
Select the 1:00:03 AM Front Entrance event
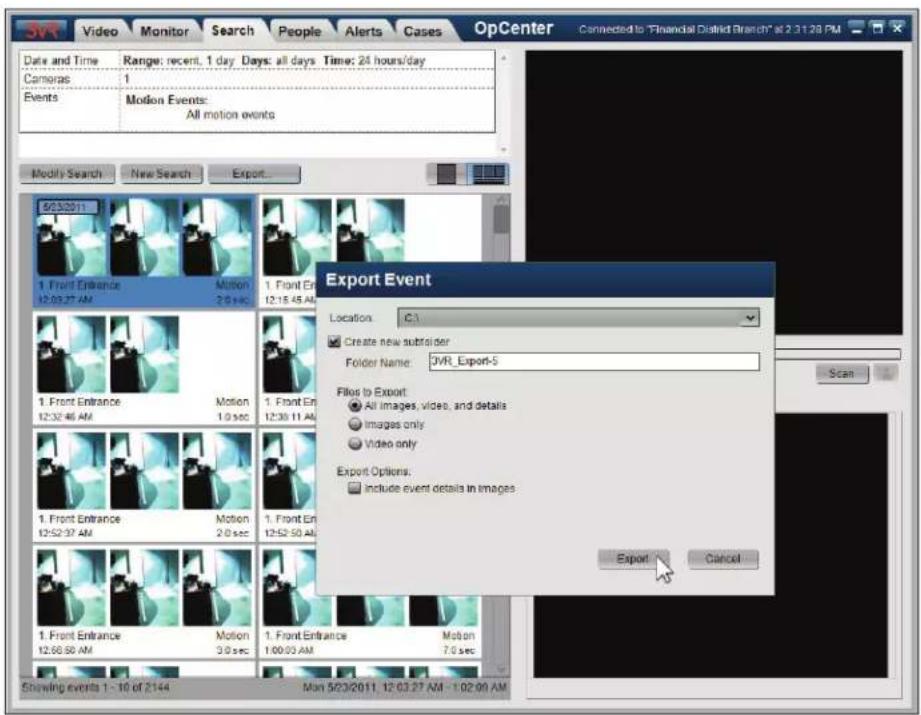point(370,627)
